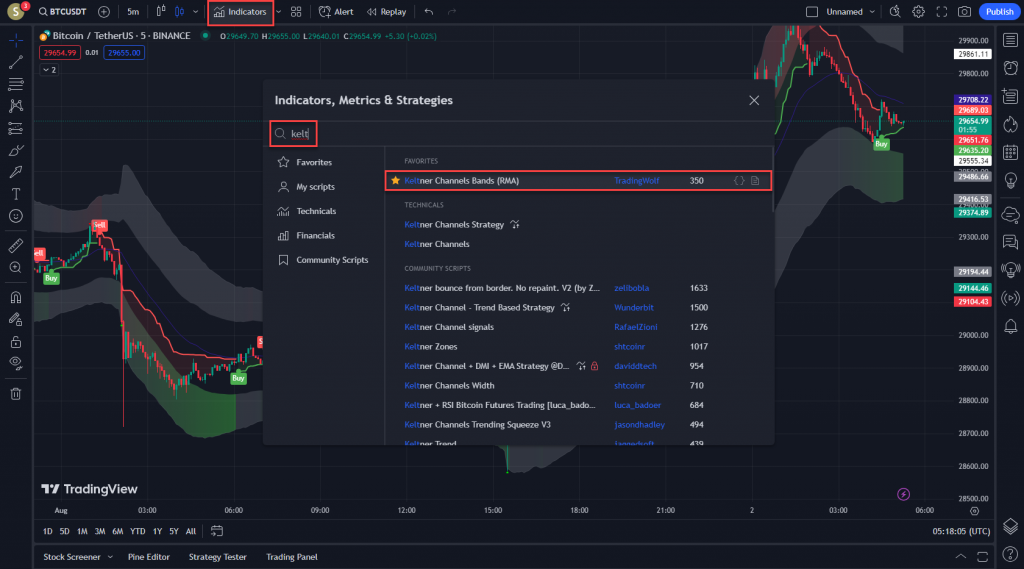Image resolution: width=1024 pixels, height=569 pixels.
Task: Add Keltner Channel signals script
Action: tap(449, 327)
